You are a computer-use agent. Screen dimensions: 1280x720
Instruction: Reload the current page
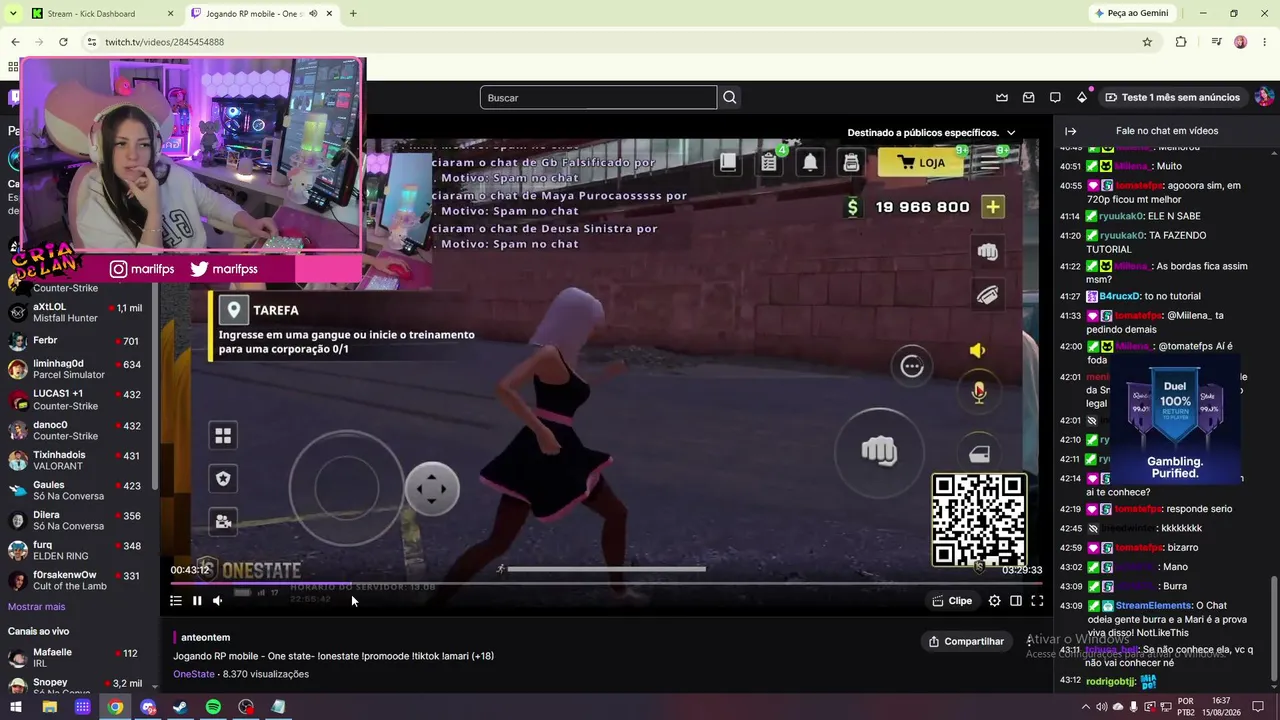coord(63,42)
